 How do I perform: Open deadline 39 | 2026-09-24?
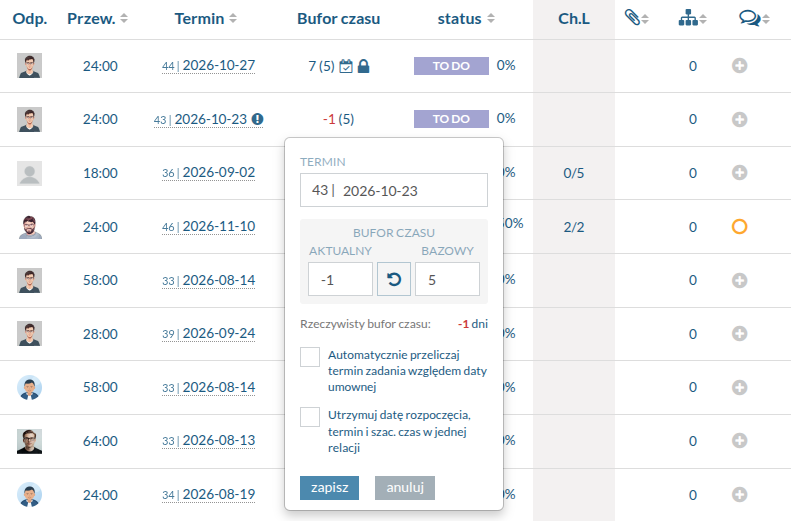coord(208,333)
